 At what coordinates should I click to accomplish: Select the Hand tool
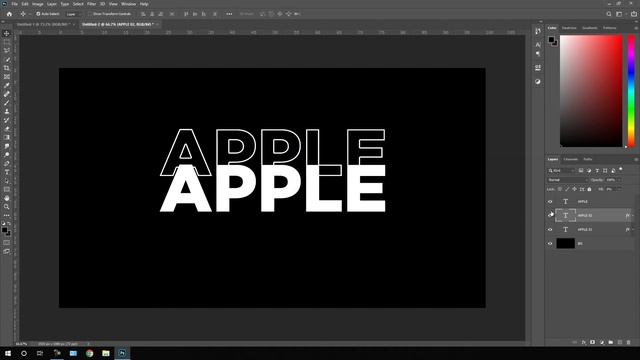pos(7,198)
